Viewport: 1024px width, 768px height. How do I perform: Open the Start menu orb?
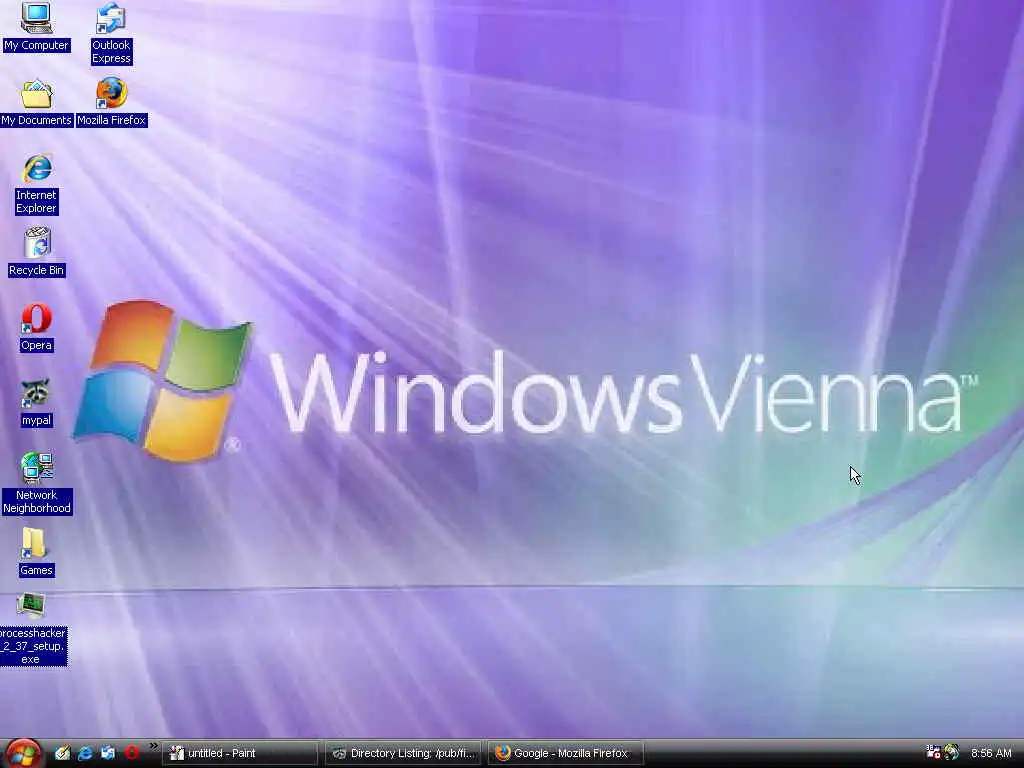23,753
